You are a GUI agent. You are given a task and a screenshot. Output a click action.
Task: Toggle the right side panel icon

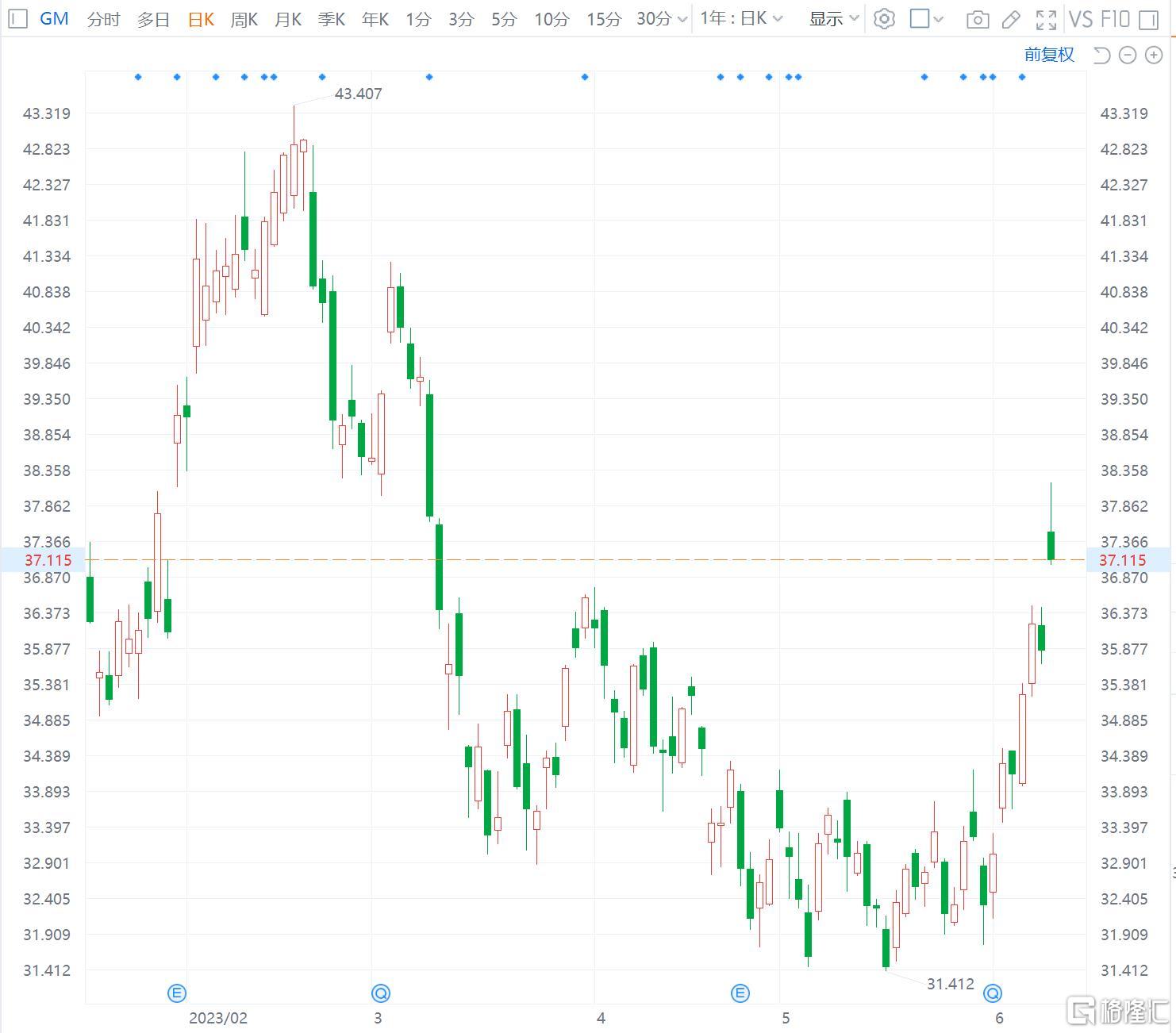[x=1148, y=20]
